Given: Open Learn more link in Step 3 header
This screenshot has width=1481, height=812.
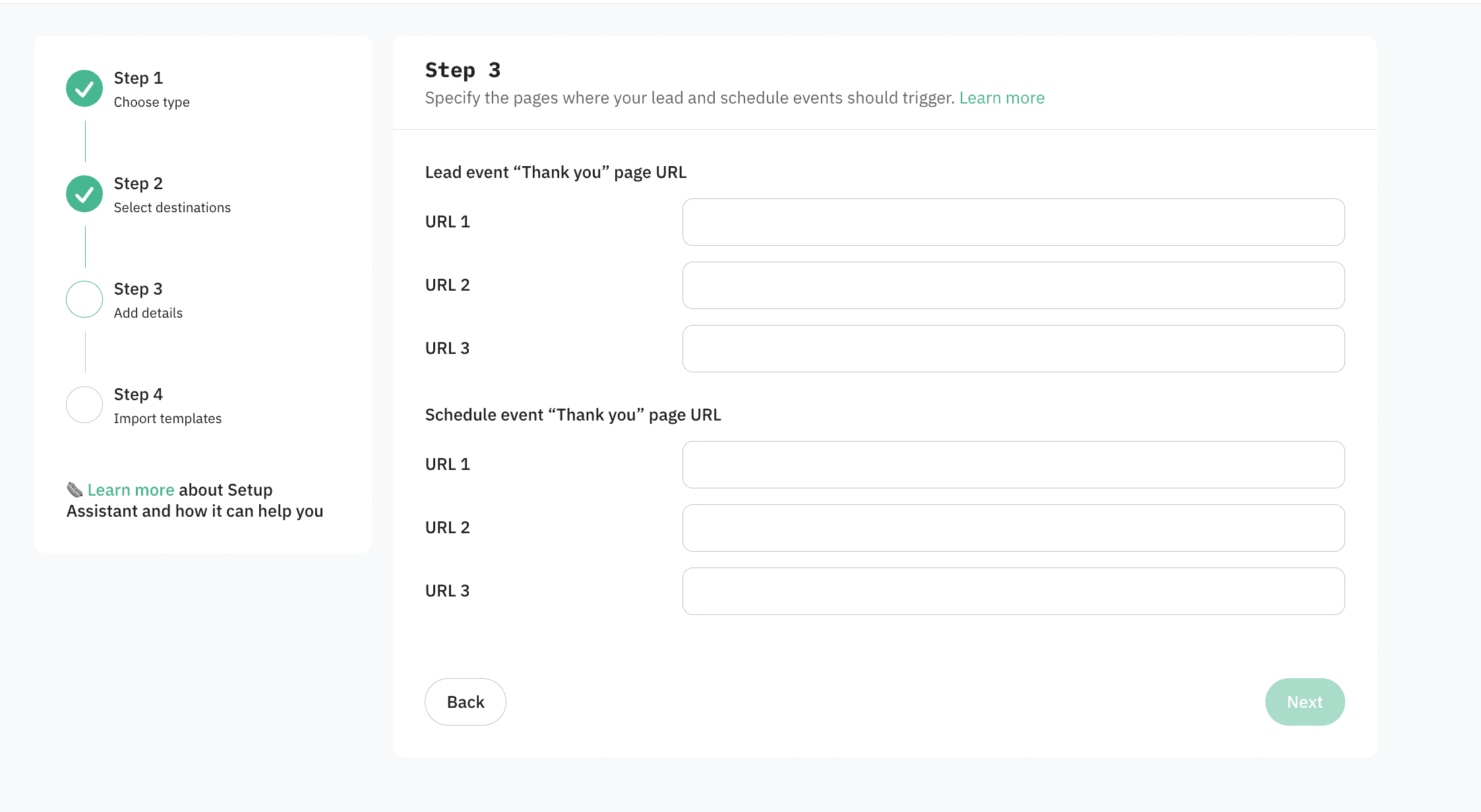Looking at the screenshot, I should tap(1002, 98).
